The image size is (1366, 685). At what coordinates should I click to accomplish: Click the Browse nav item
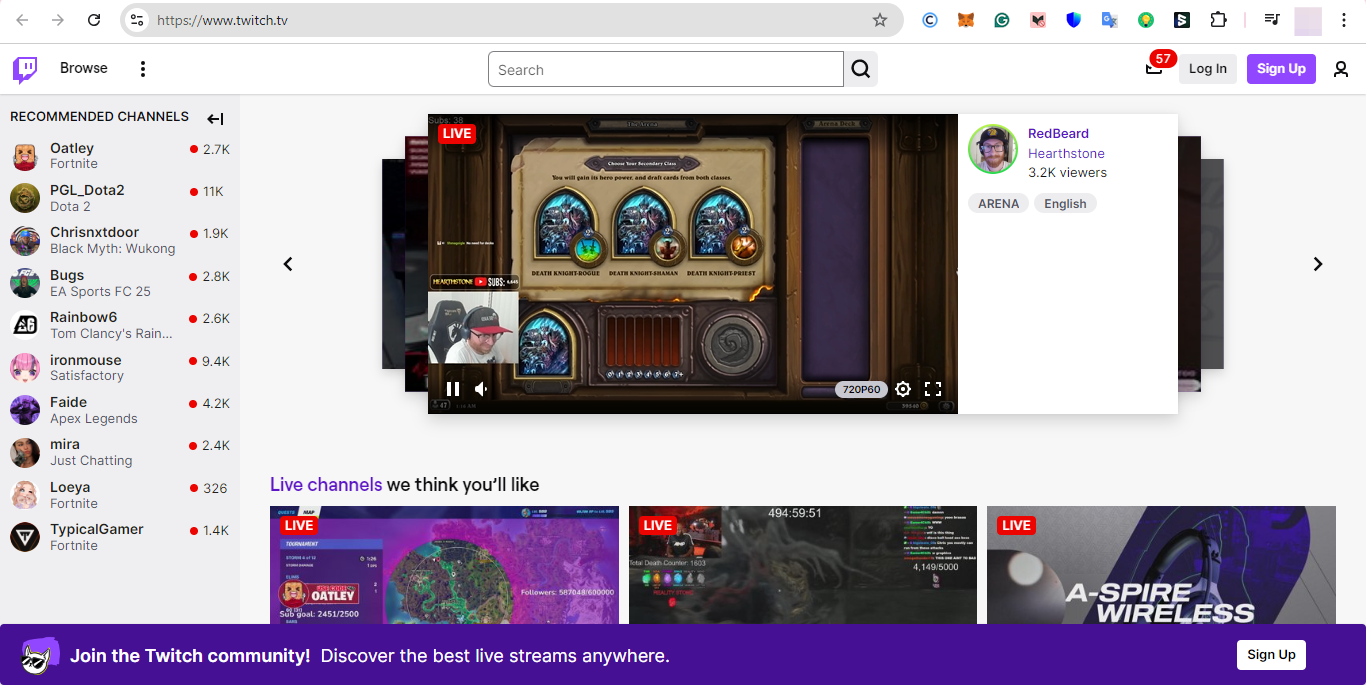84,68
